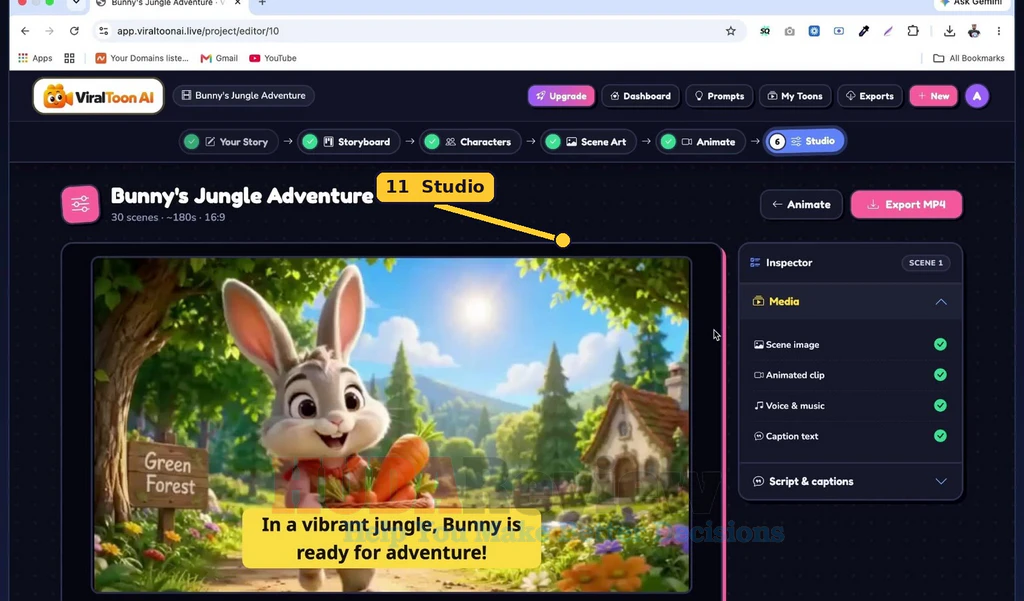Open the Apps bookmark
Viewport: 1024px width, 601px height.
pyautogui.click(x=35, y=58)
